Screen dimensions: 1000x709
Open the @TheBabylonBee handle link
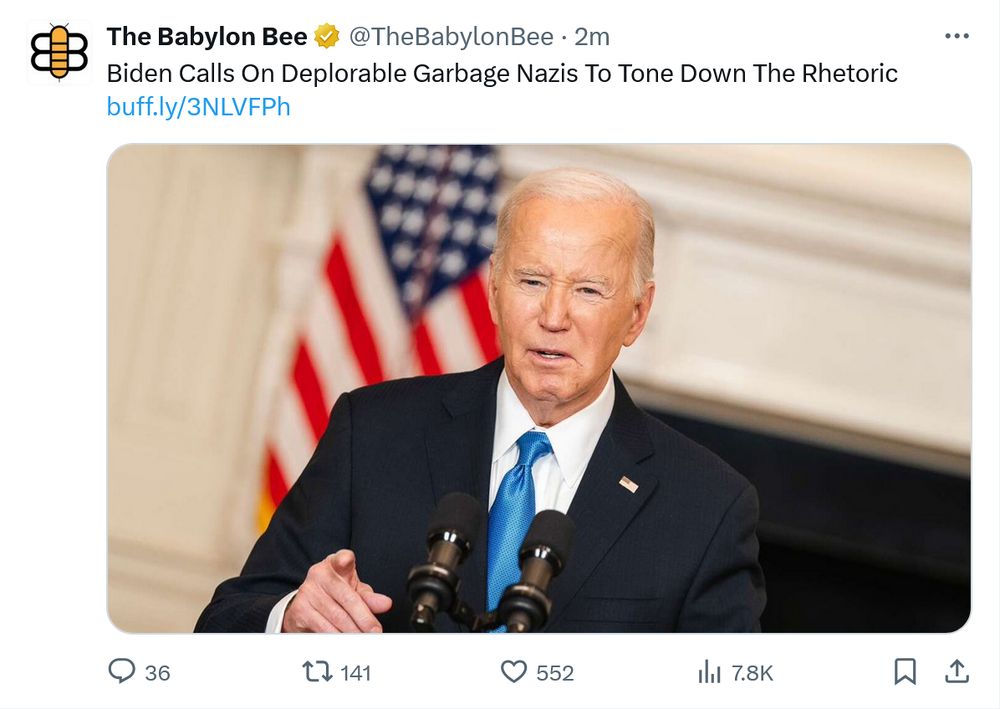point(450,37)
